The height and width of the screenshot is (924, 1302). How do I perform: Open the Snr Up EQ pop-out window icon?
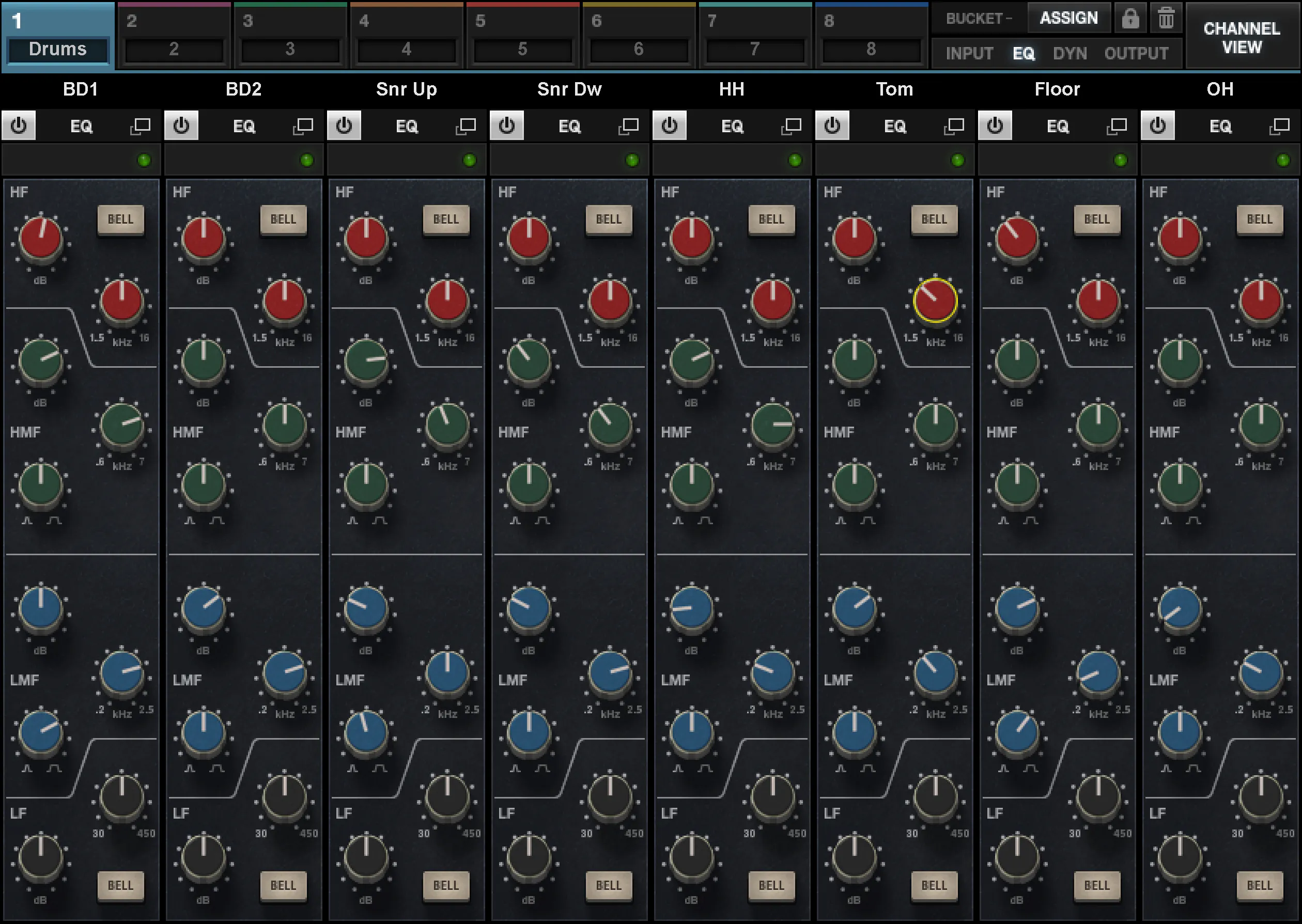tap(466, 126)
